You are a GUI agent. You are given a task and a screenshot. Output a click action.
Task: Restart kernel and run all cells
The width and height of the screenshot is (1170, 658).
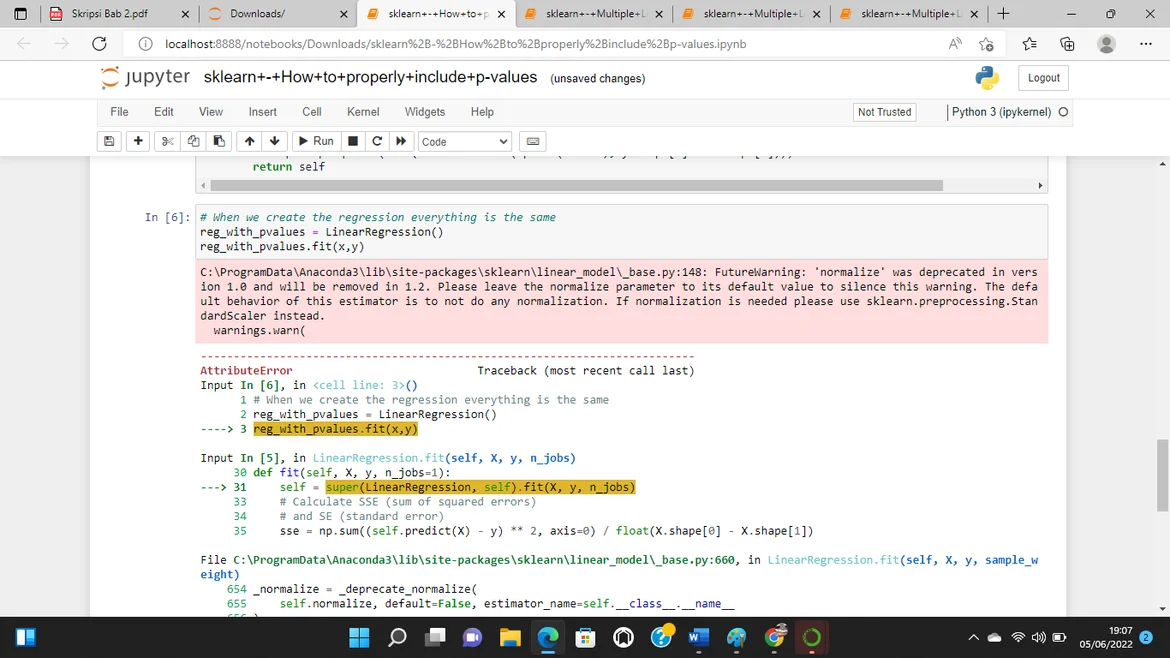(401, 141)
